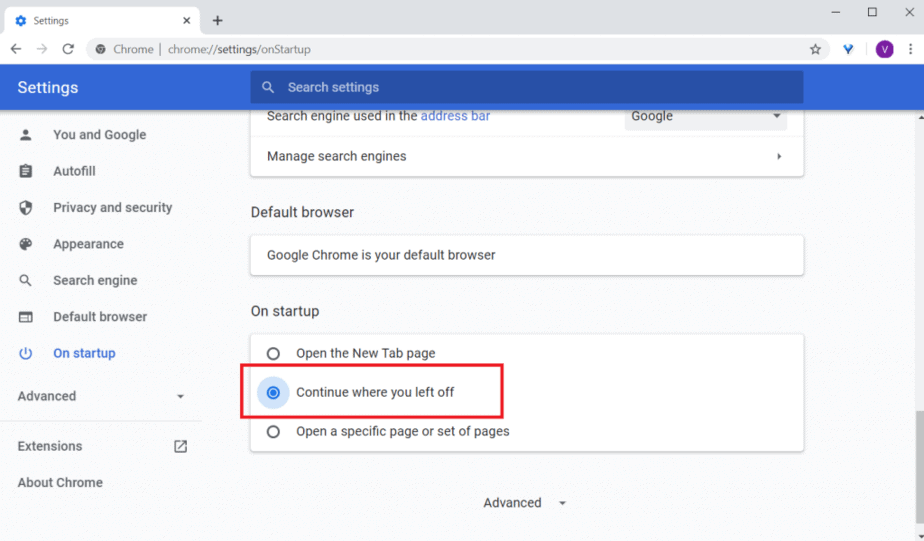Image resolution: width=924 pixels, height=541 pixels.
Task: Close the Settings tab
Action: pyautogui.click(x=187, y=21)
